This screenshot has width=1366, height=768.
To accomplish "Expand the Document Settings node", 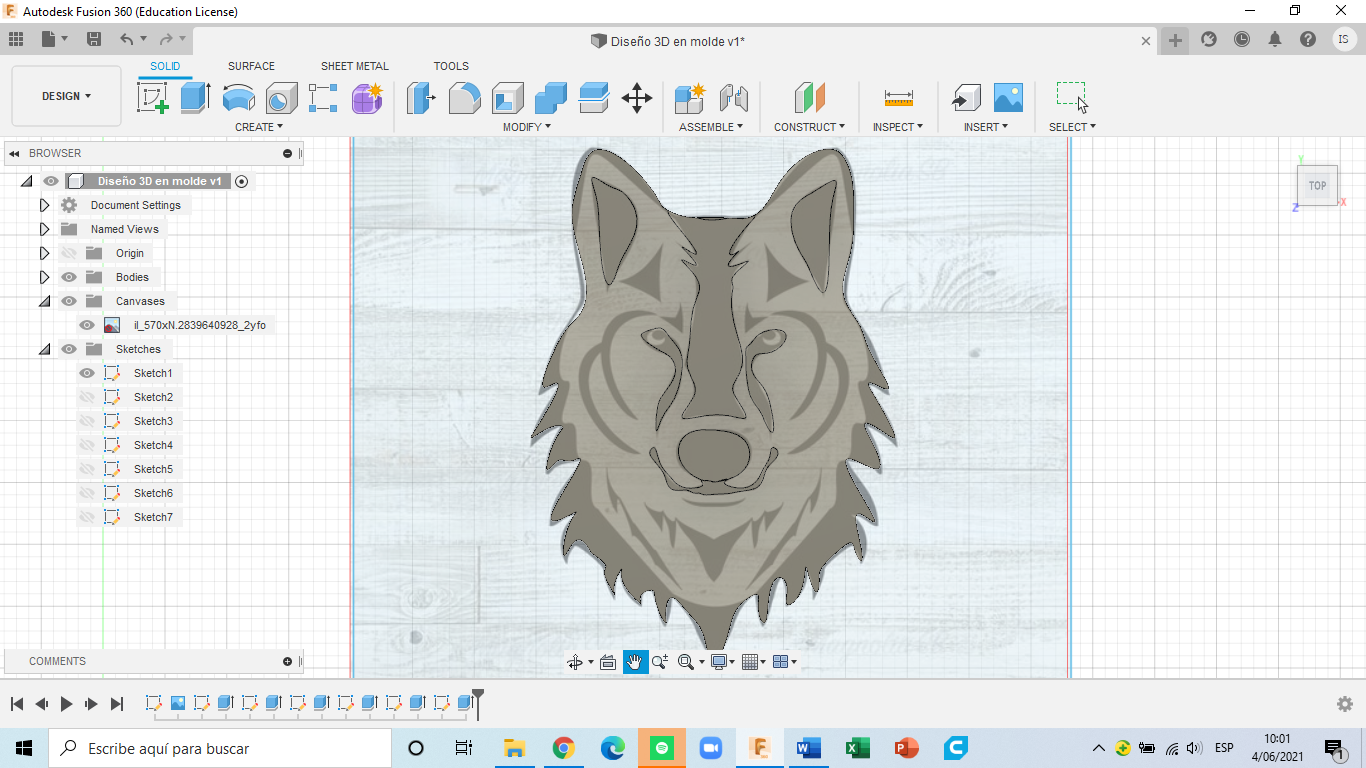I will point(44,204).
